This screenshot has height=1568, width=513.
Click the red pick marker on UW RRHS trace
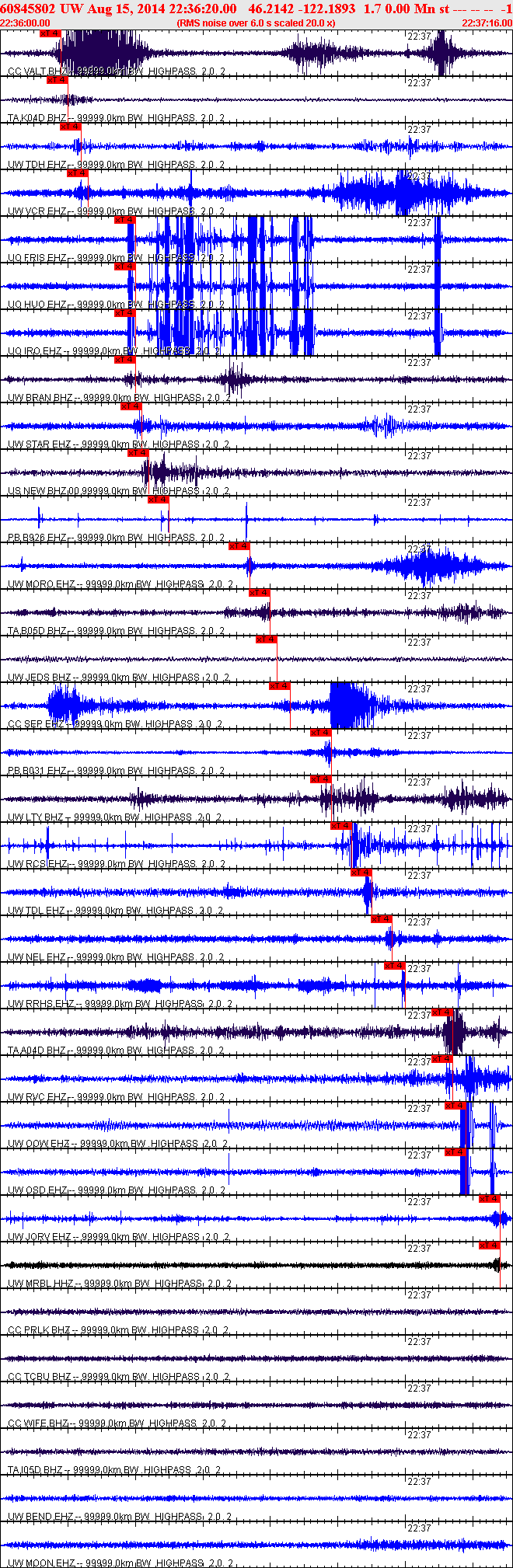[395, 966]
